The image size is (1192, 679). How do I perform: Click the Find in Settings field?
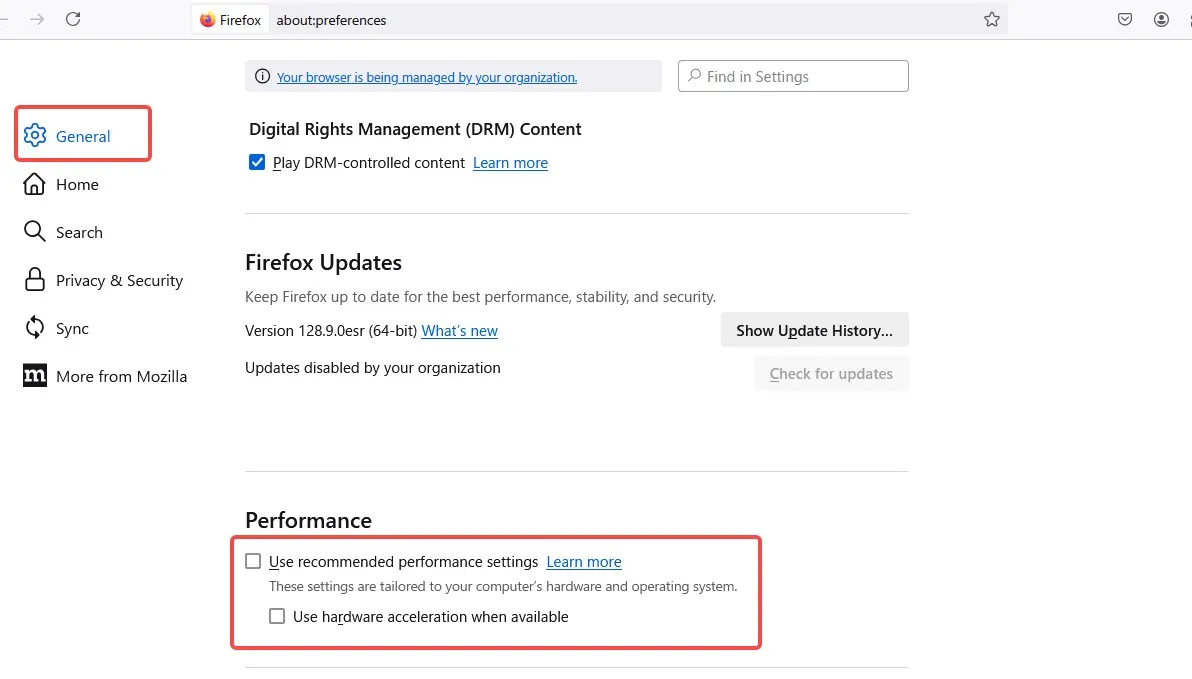(793, 76)
